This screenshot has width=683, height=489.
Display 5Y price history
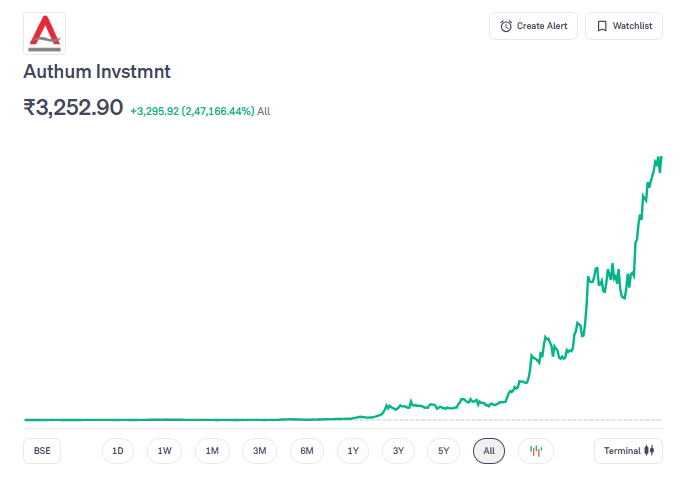pyautogui.click(x=443, y=451)
